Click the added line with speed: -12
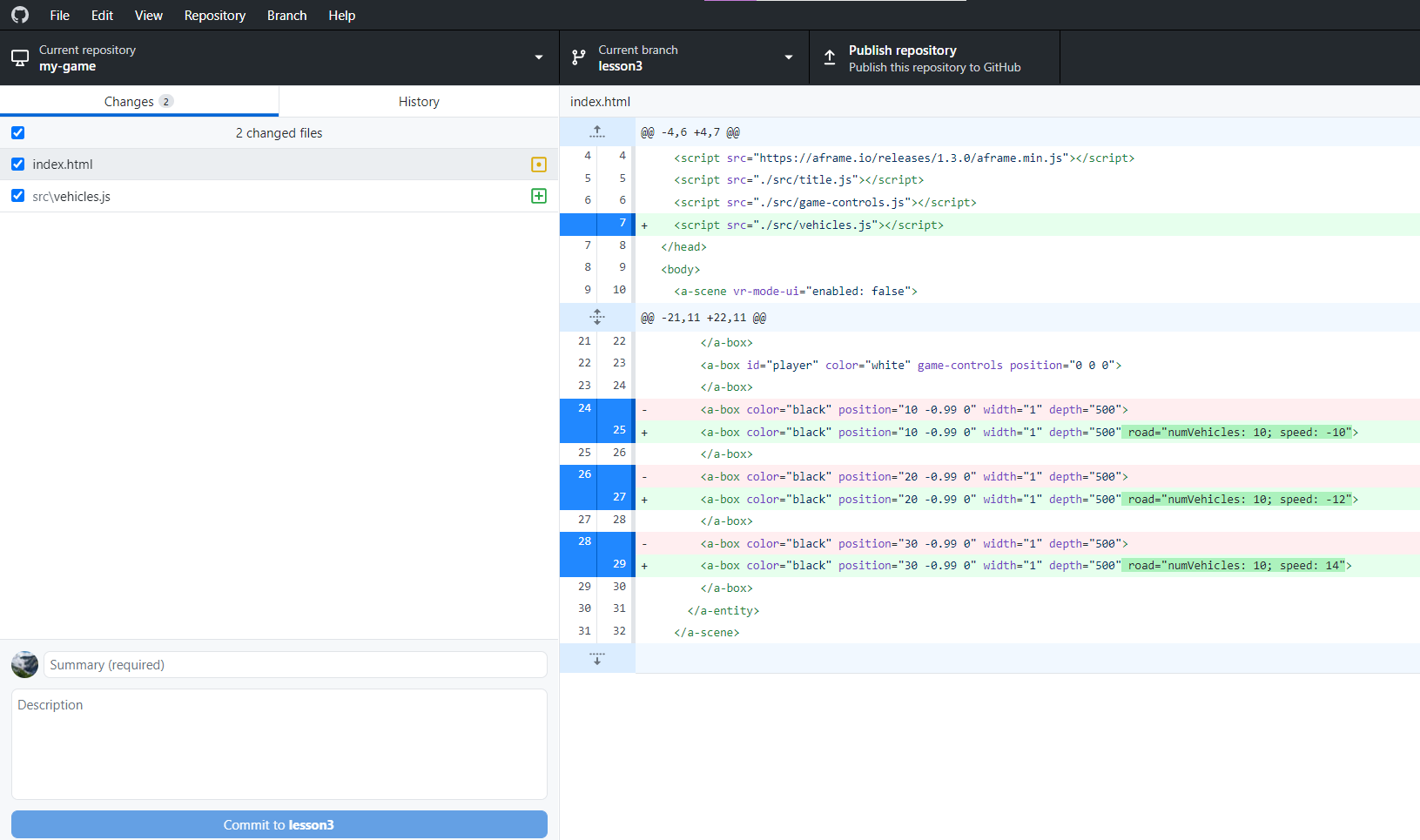Viewport: 1420px width, 840px height. pos(1029,499)
